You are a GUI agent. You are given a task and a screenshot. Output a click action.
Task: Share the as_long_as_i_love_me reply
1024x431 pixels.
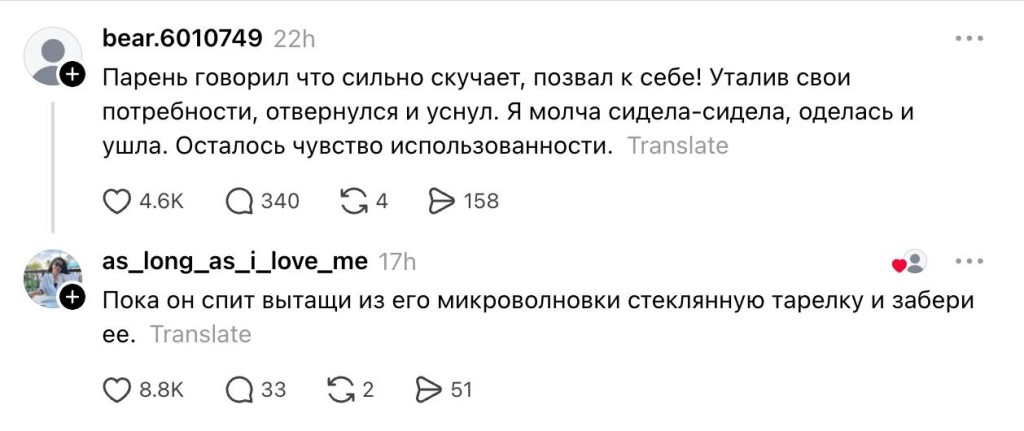pos(428,390)
